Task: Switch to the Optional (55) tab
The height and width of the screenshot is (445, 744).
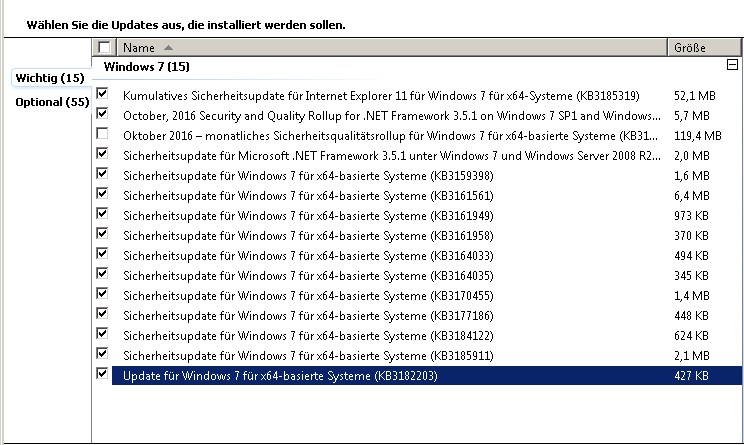Action: [52, 102]
